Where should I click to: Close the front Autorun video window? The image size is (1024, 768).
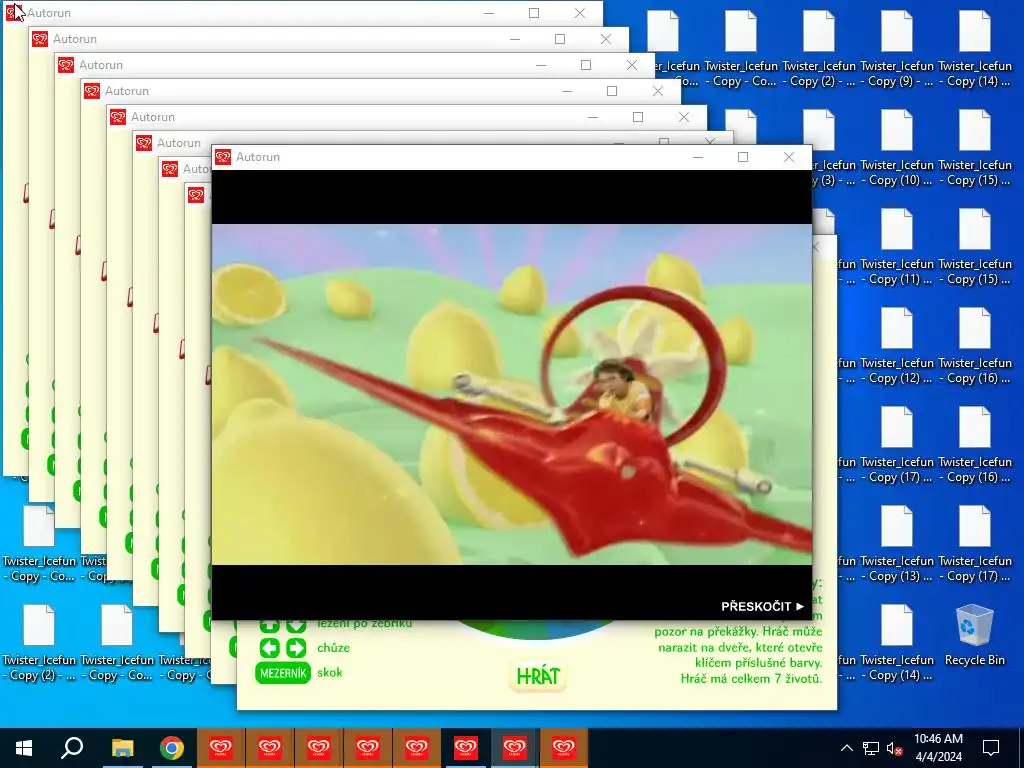pyautogui.click(x=789, y=157)
